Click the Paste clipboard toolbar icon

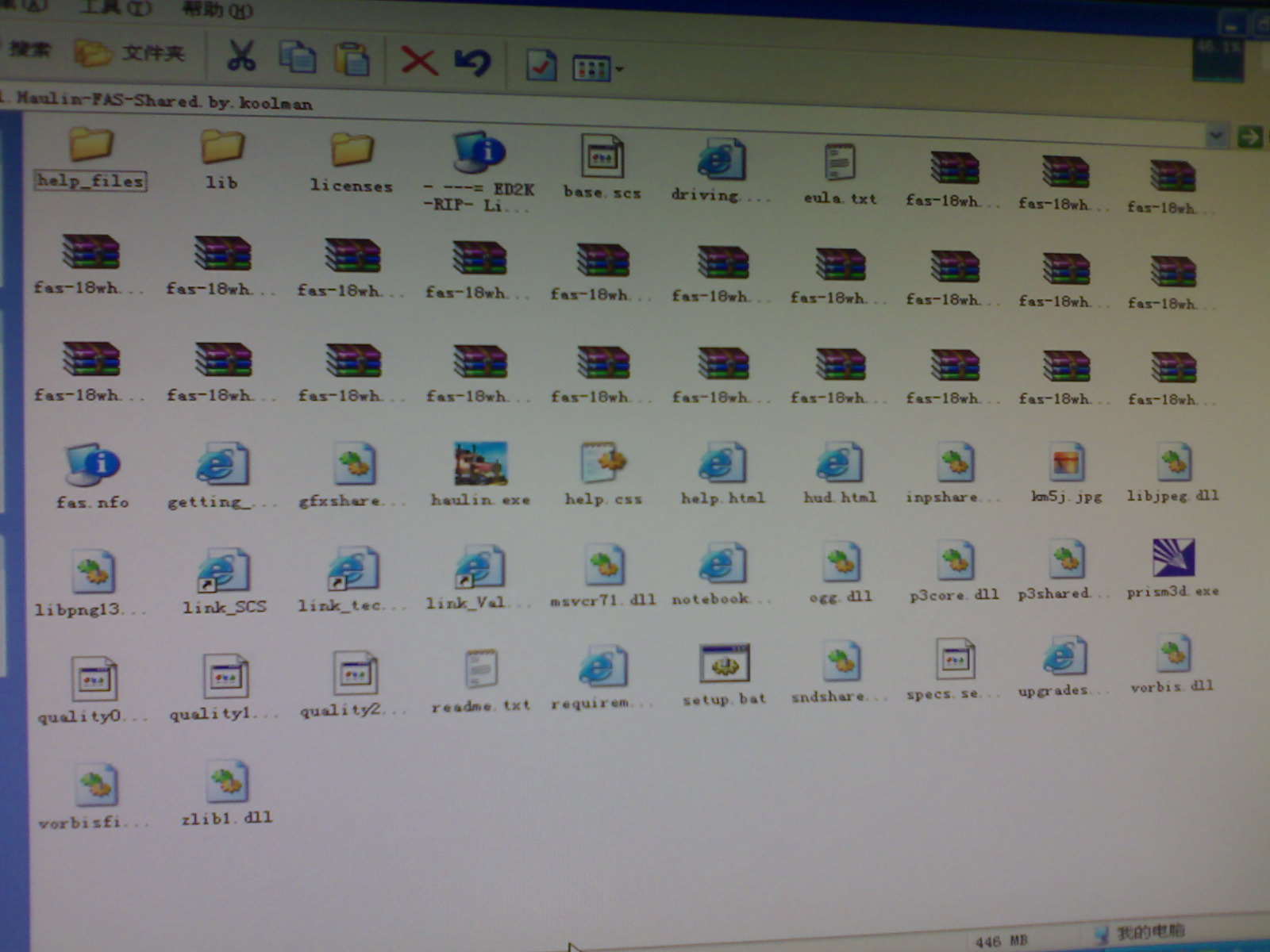click(x=352, y=59)
